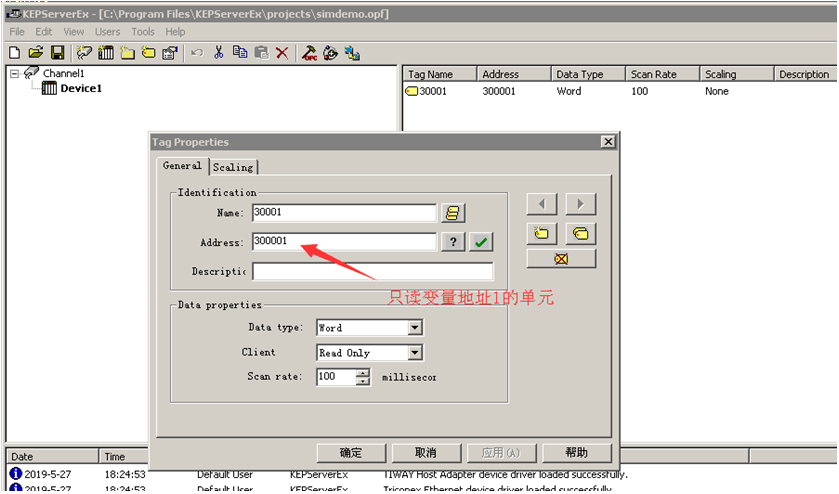Open the Data type dropdown

click(415, 327)
